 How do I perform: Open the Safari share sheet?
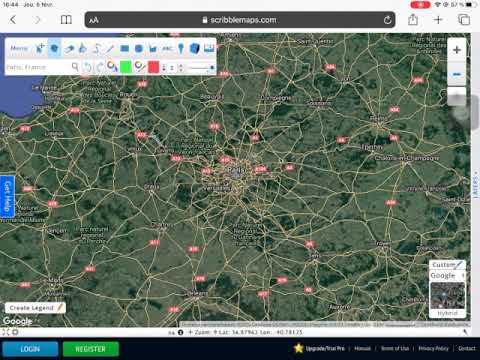pos(413,20)
